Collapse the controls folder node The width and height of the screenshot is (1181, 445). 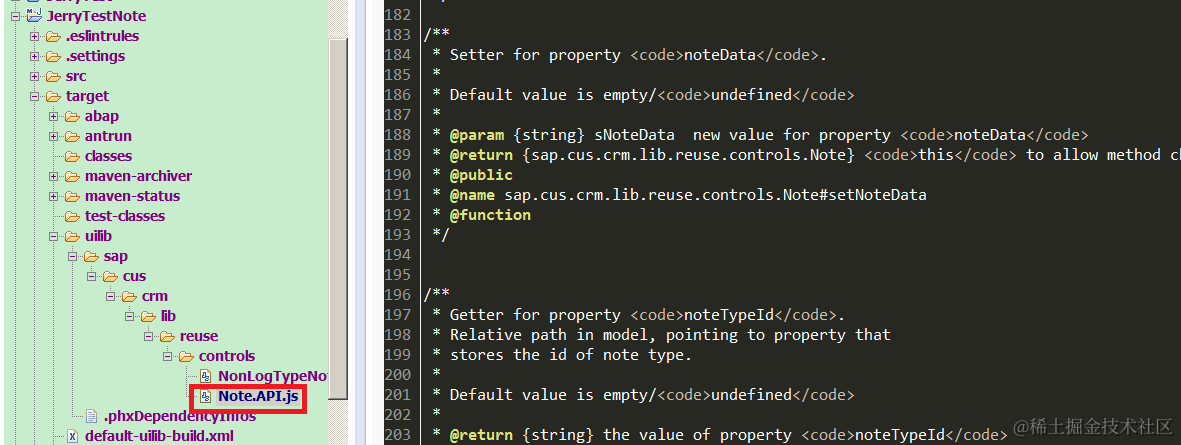pos(168,356)
